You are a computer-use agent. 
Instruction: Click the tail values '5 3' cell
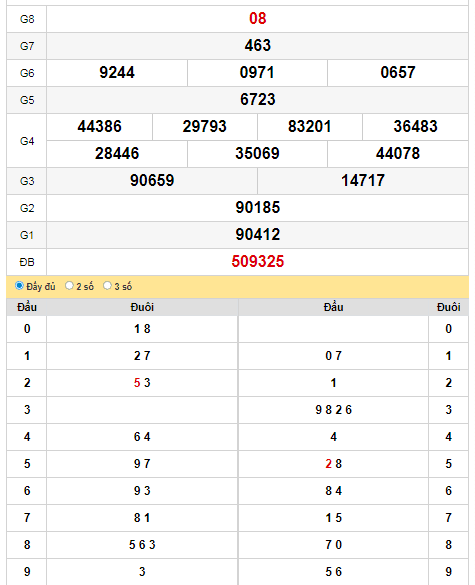142,383
